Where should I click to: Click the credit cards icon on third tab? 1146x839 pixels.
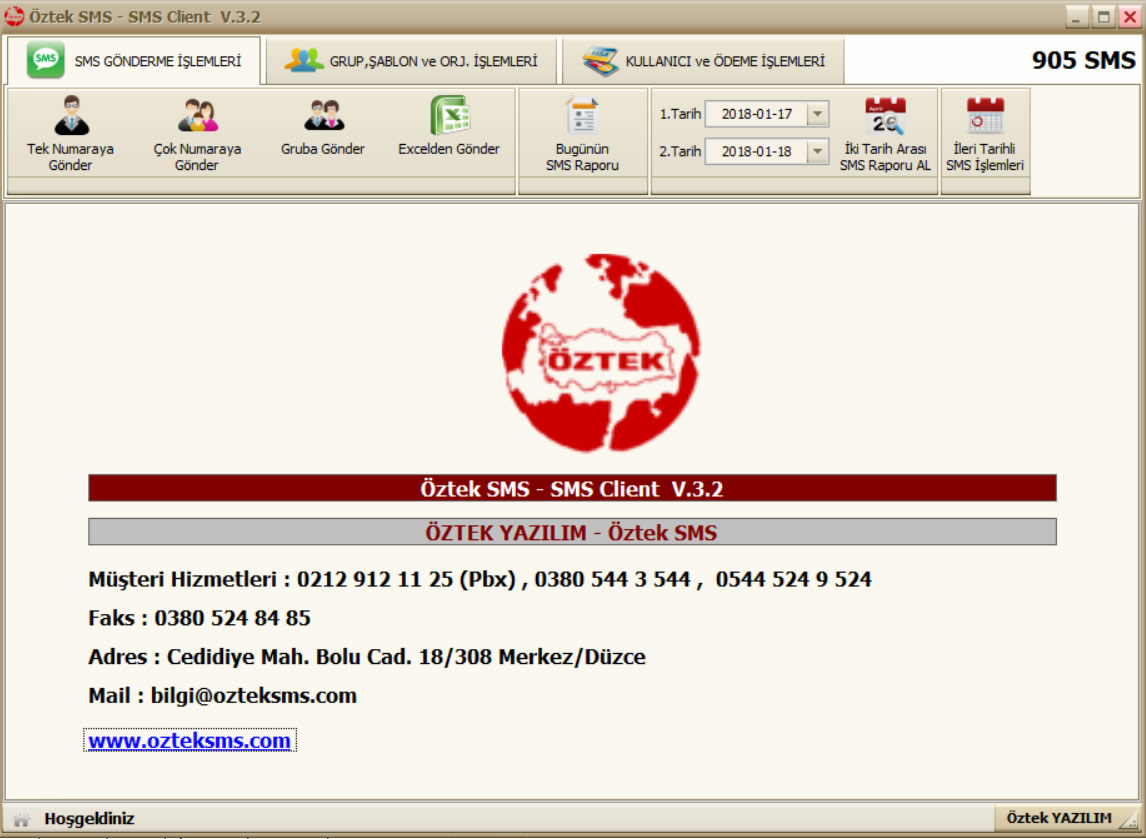tap(600, 61)
